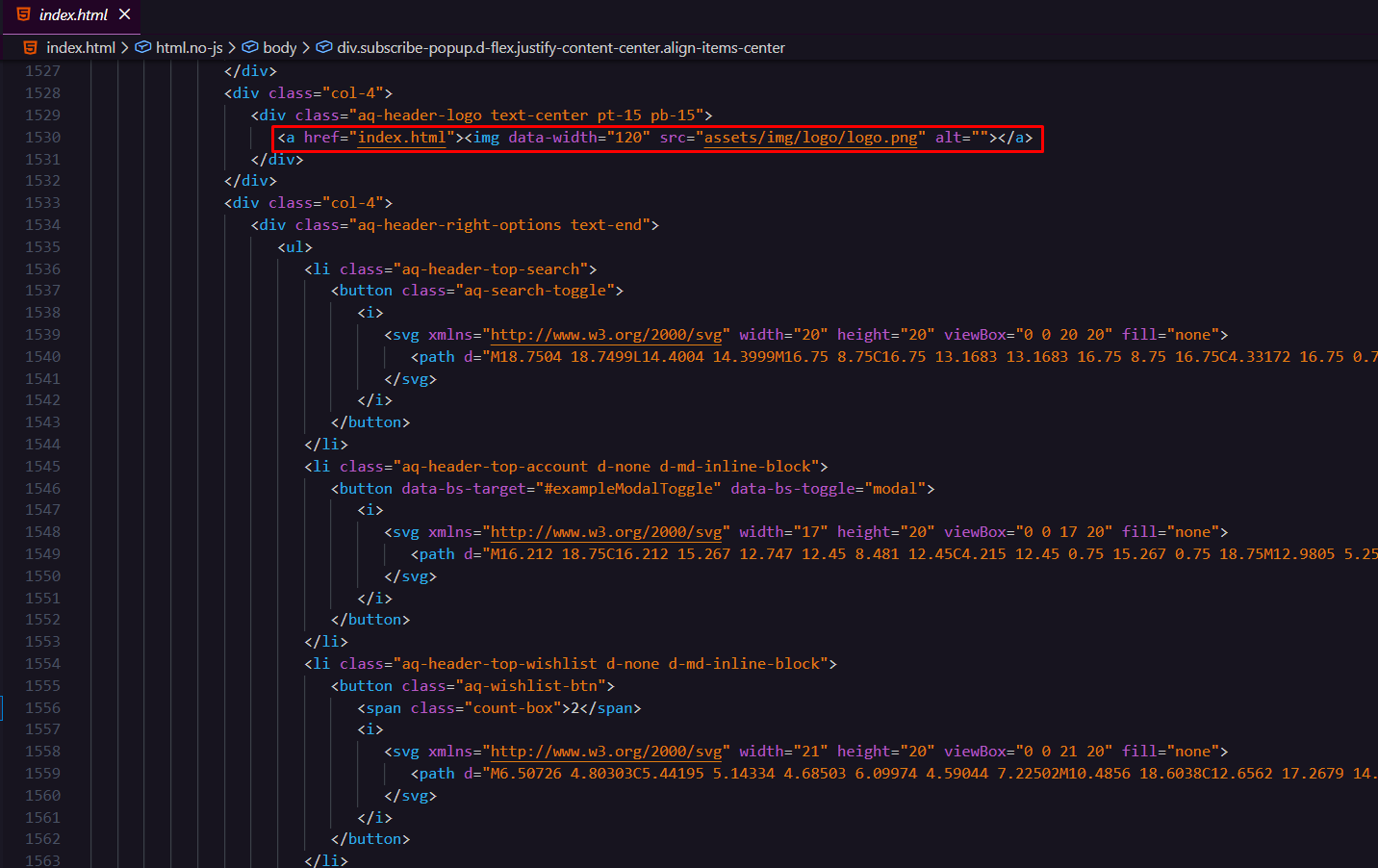Click the element icon beside html.no-js breadcrumb
Screen dimensions: 1378x868
(143, 47)
